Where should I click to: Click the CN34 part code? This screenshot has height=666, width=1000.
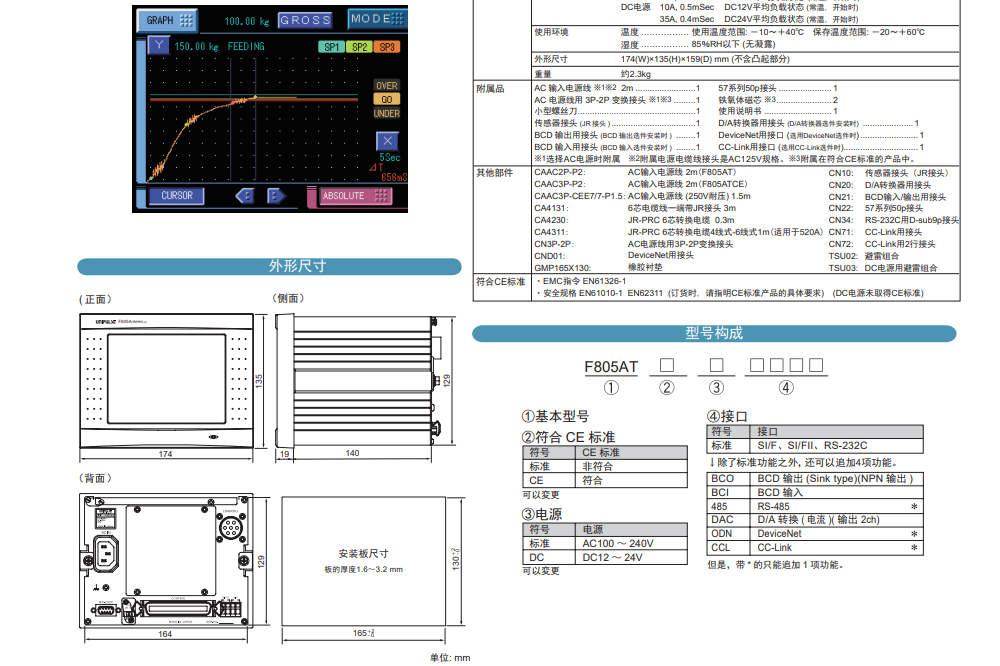[841, 220]
